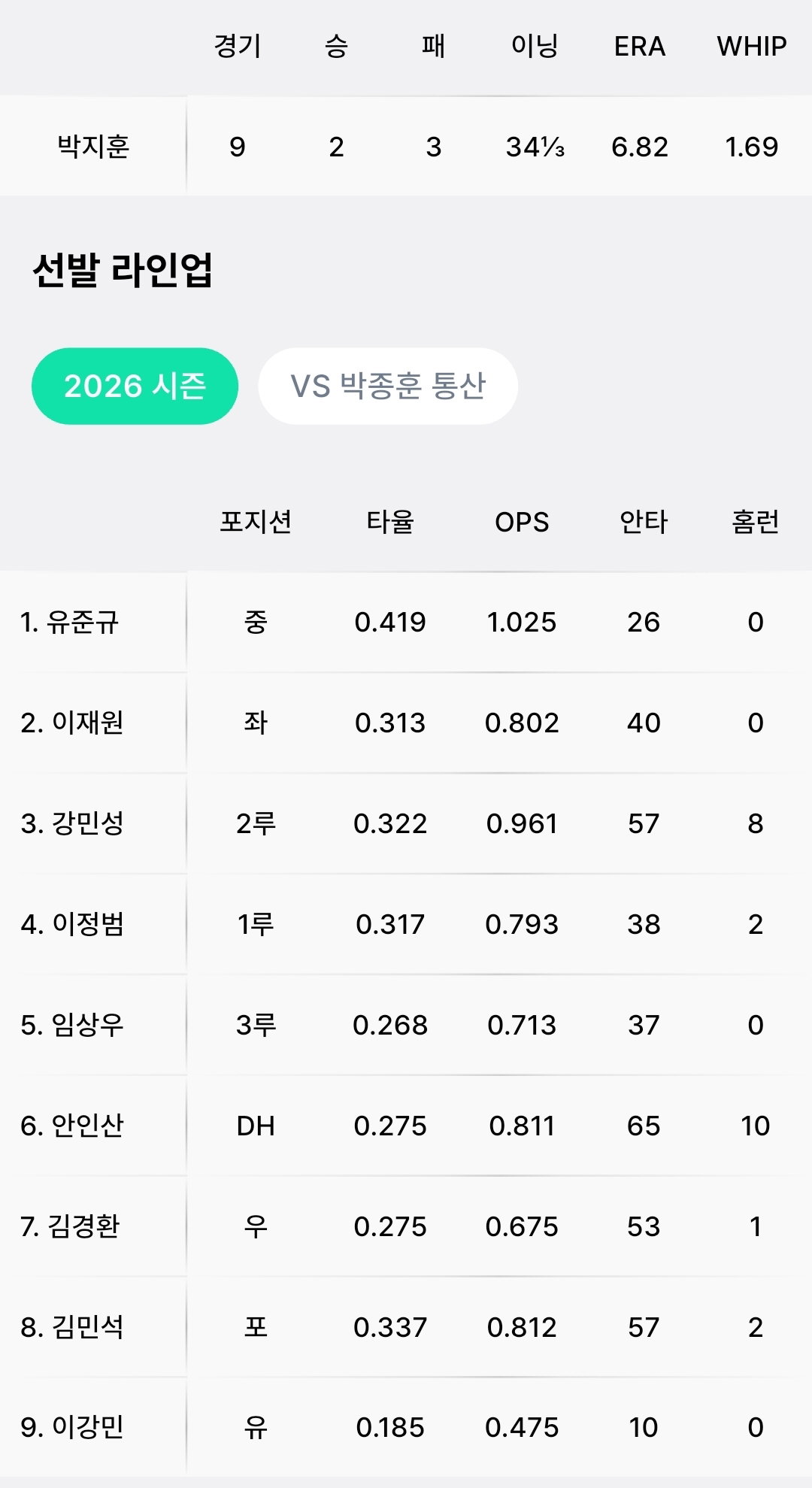Select leadoff batter 유준규
The width and height of the screenshot is (812, 1488).
point(406,623)
